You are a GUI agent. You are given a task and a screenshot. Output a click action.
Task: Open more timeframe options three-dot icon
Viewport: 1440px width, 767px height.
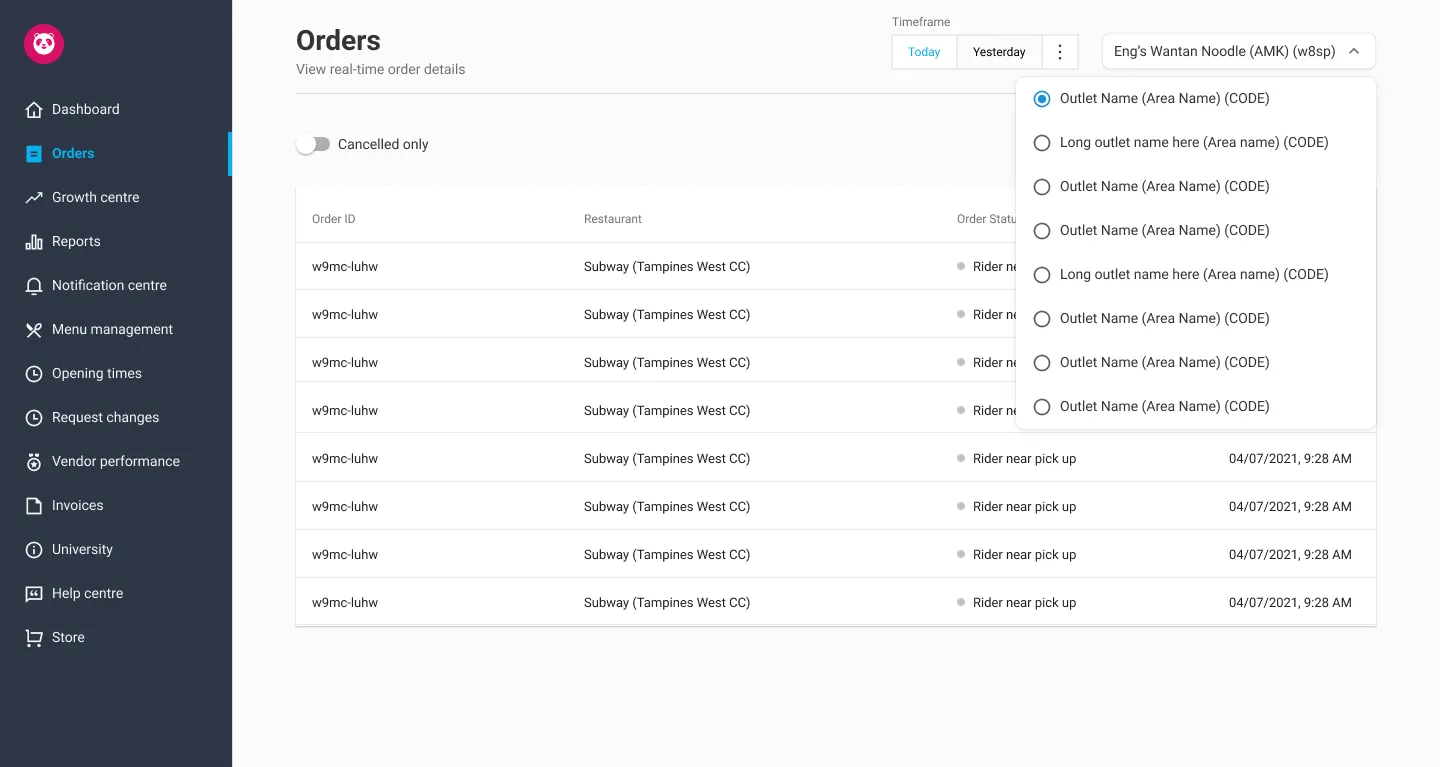[1060, 52]
